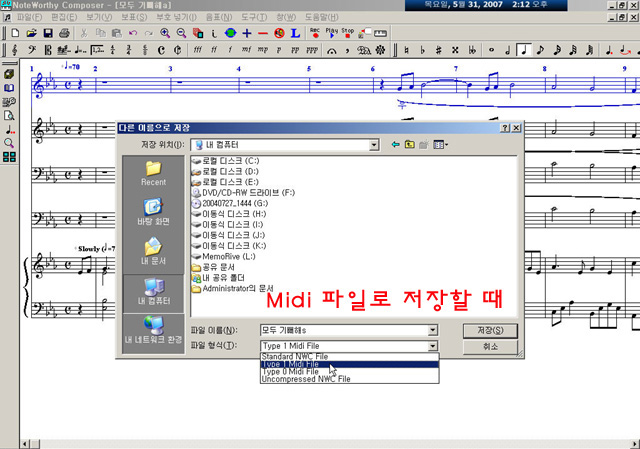Toggle the double flat accidental

click(472, 50)
